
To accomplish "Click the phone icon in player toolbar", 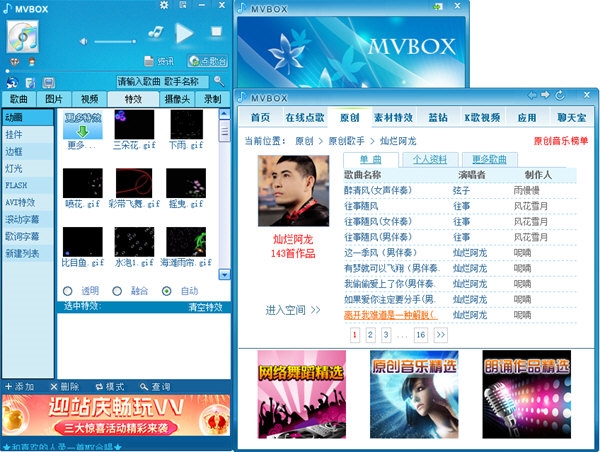I will [x=30, y=82].
